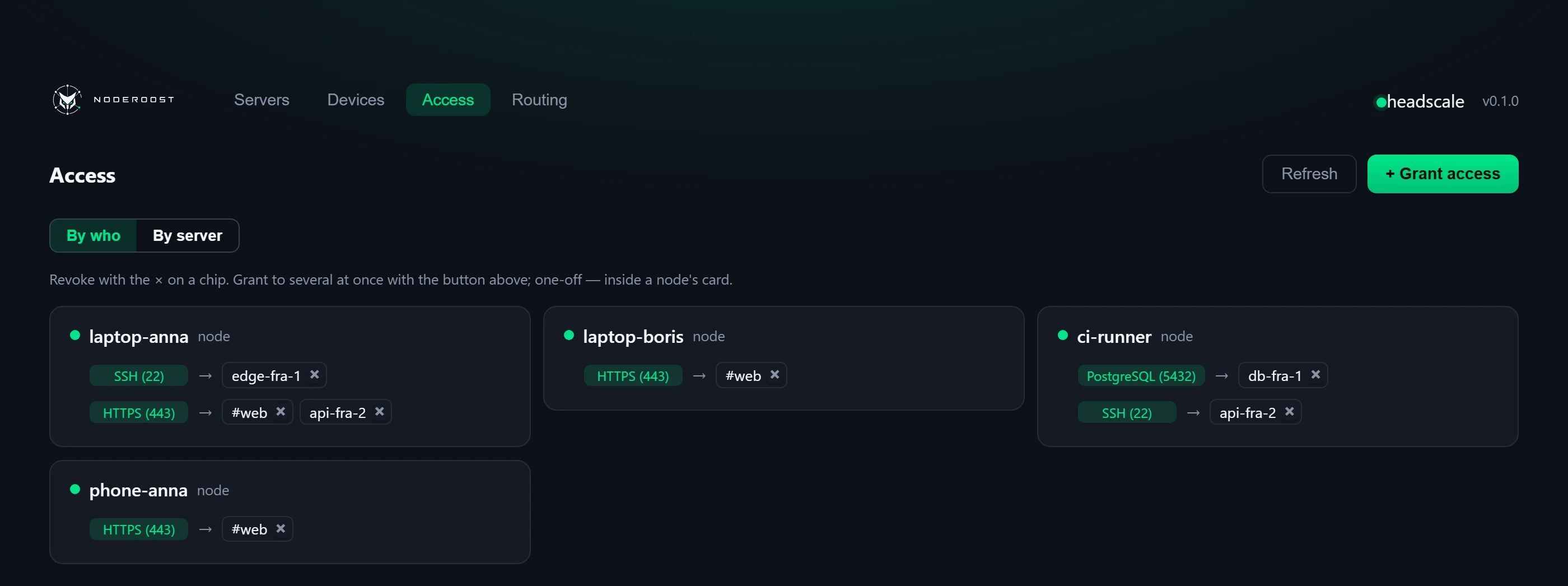Switch view to By who
Viewport: 1568px width, 586px height.
pos(93,235)
